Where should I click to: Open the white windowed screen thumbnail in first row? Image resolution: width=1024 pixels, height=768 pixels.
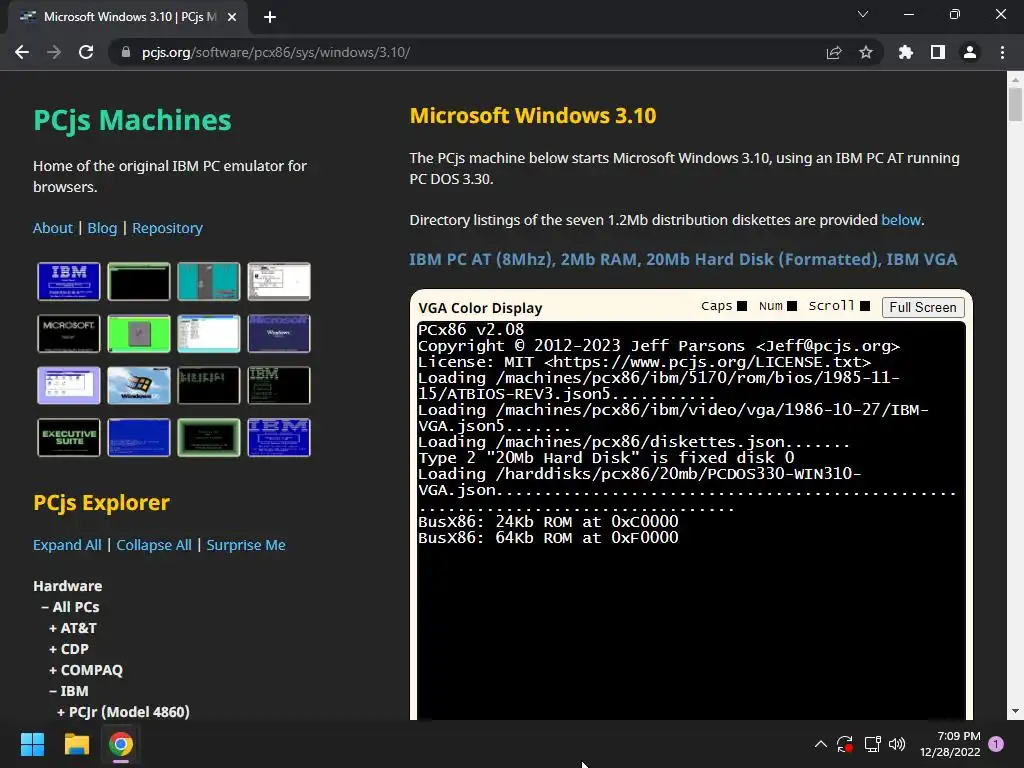(279, 281)
